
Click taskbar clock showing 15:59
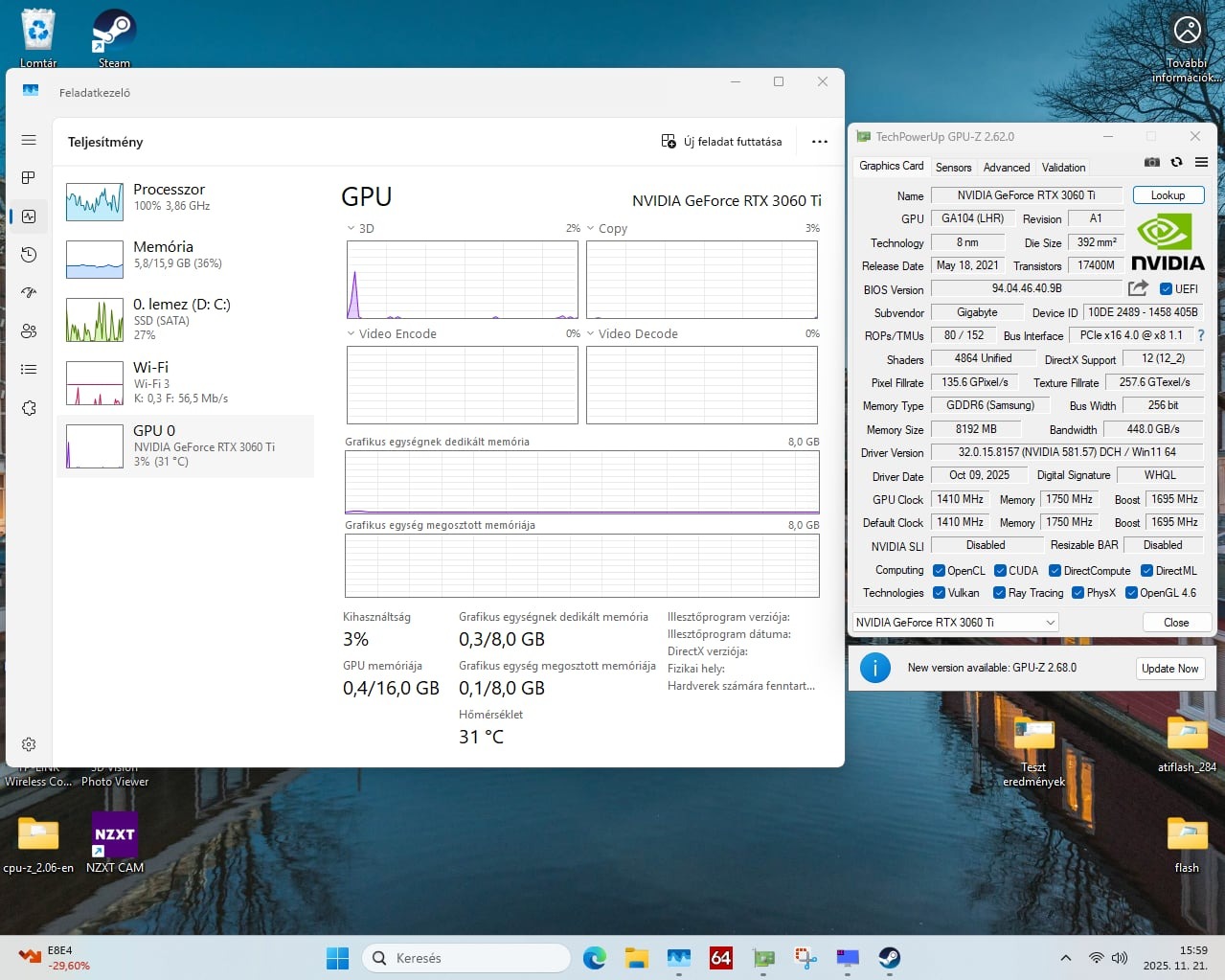[x=1175, y=958]
